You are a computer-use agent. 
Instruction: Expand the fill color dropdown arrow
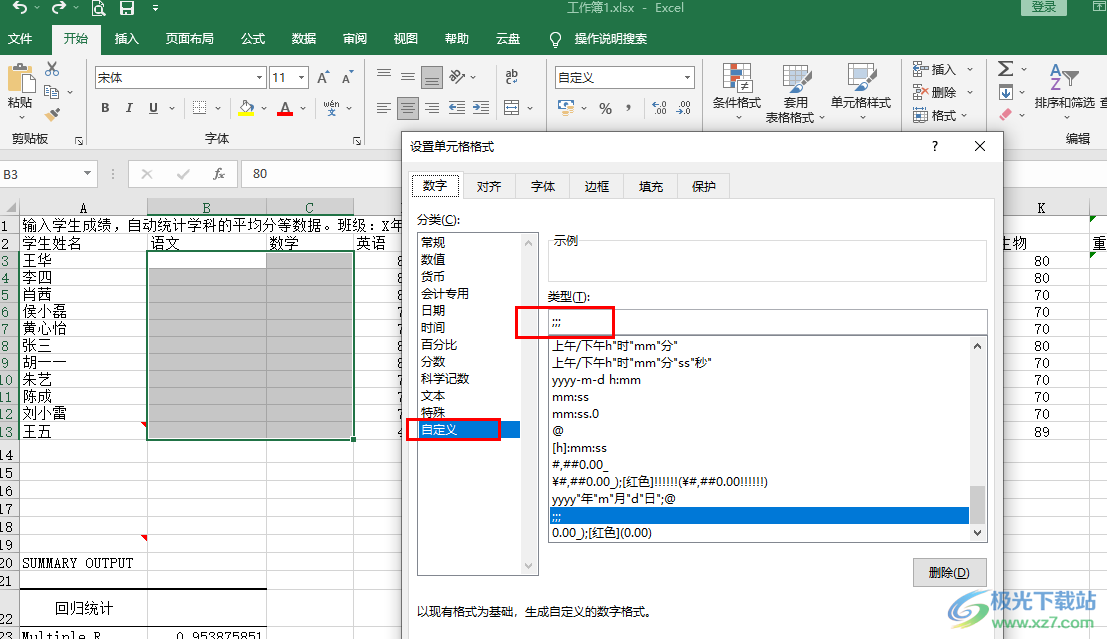tap(264, 108)
